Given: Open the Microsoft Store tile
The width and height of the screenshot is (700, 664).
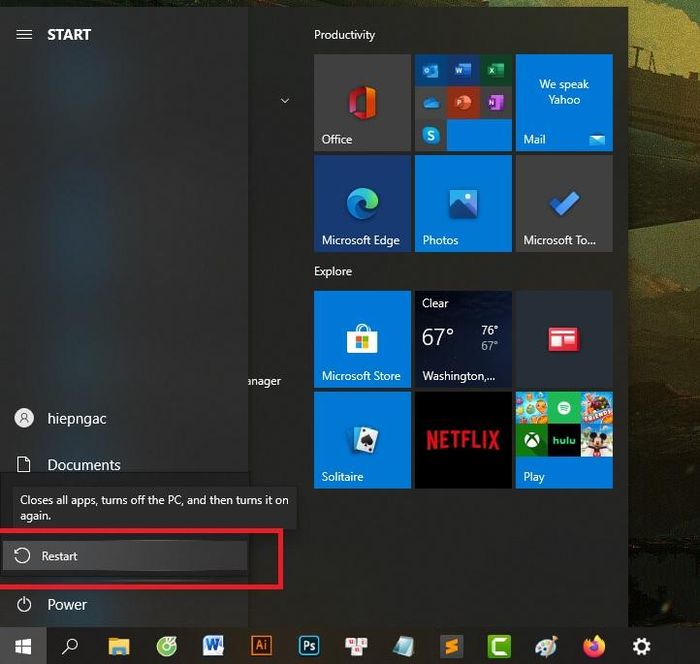Looking at the screenshot, I should point(362,339).
